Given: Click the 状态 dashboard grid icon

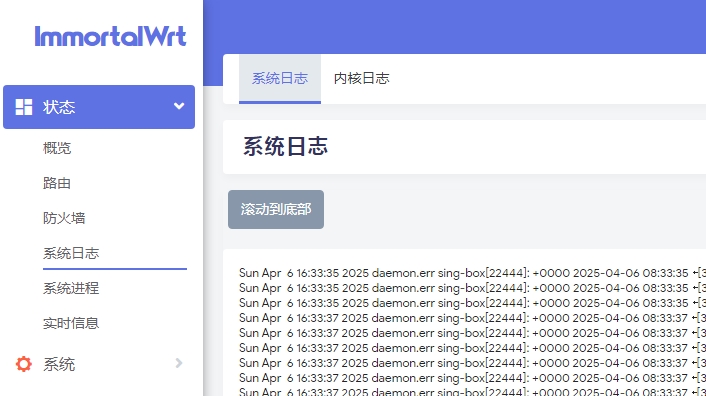Looking at the screenshot, I should click(24, 107).
